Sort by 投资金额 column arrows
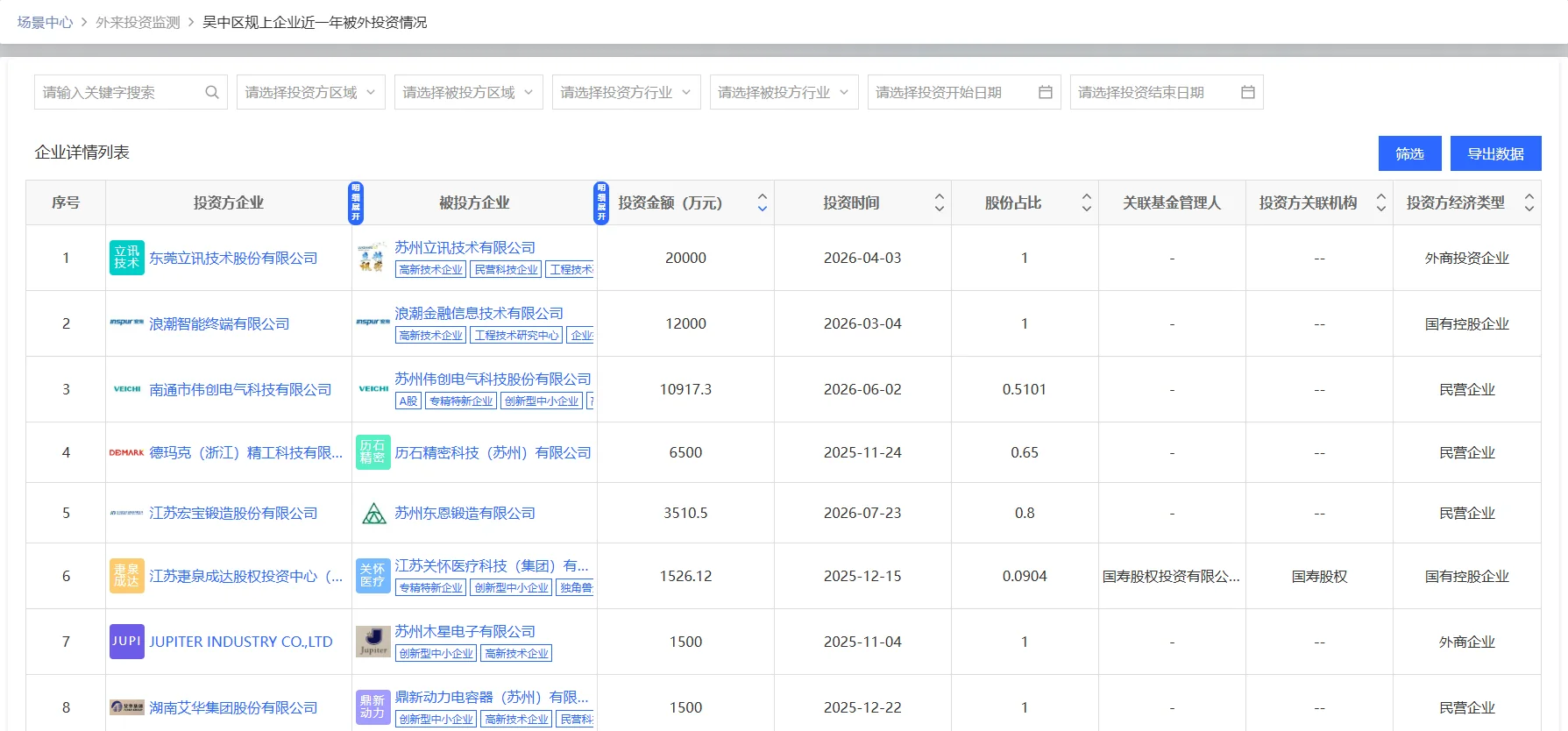Viewport: 1568px width, 731px height. (x=763, y=202)
